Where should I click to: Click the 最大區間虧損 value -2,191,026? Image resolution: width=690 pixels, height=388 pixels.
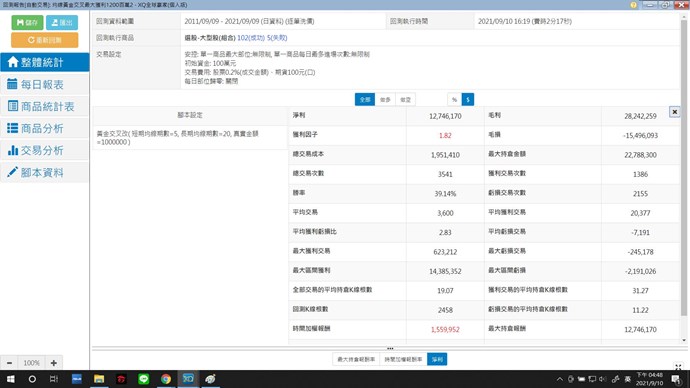640,271
